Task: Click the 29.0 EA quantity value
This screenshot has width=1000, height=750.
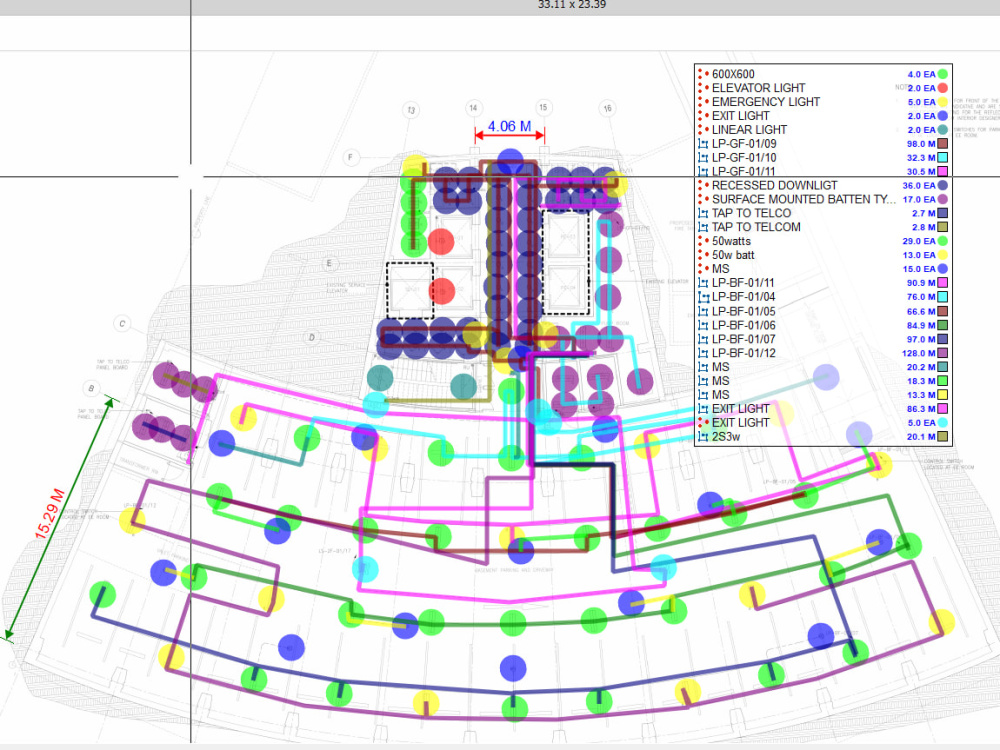Action: [919, 241]
